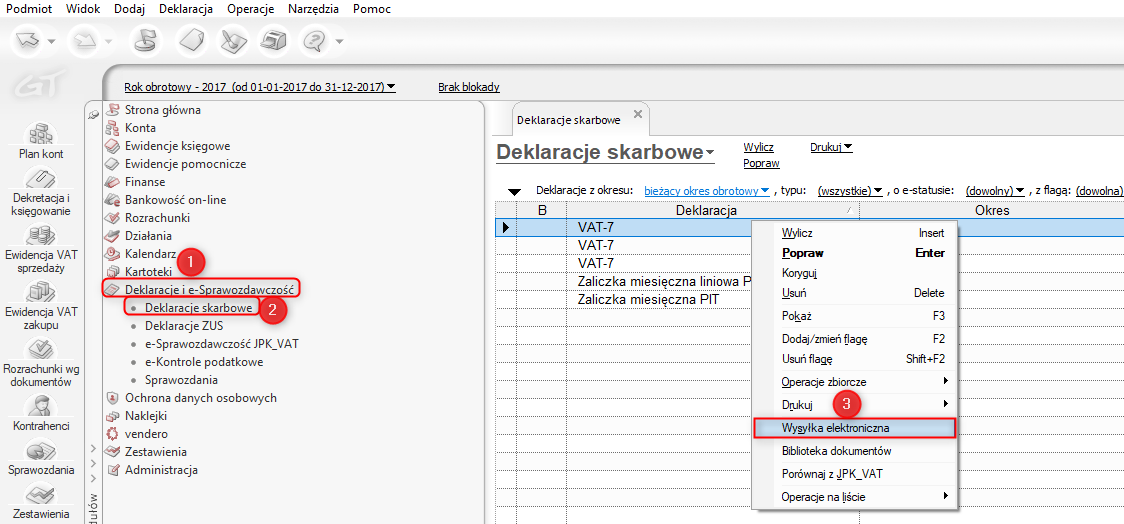
Task: Click the Brak blokady link
Action: pyautogui.click(x=469, y=87)
